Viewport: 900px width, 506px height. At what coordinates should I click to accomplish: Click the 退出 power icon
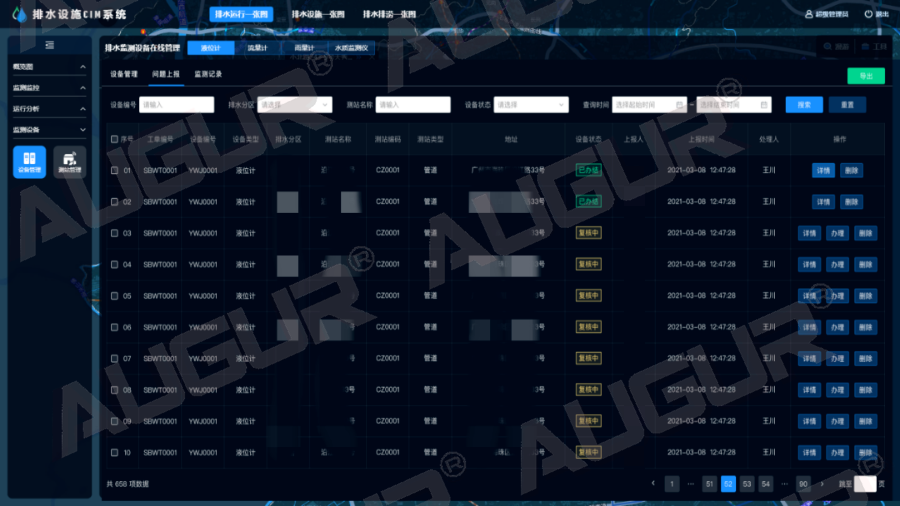[868, 15]
